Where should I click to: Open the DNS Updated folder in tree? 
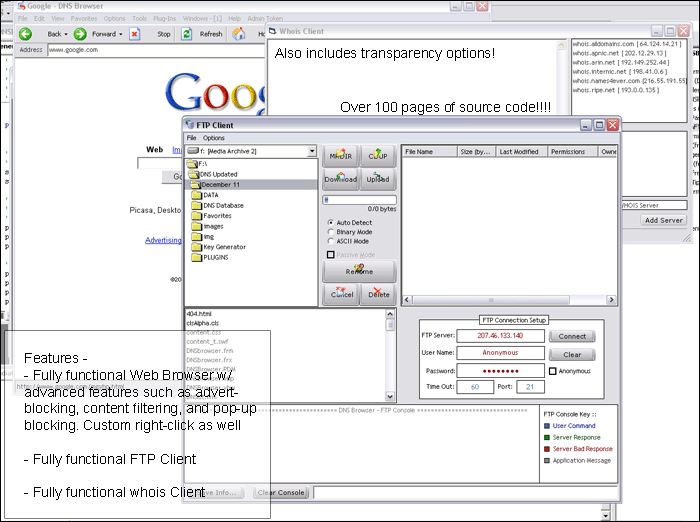click(220, 174)
